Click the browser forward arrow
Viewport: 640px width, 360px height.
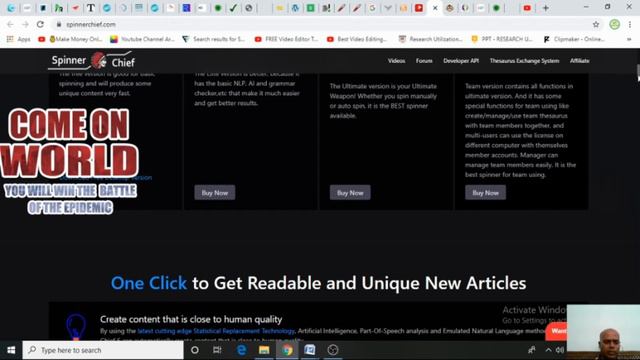tap(25, 24)
